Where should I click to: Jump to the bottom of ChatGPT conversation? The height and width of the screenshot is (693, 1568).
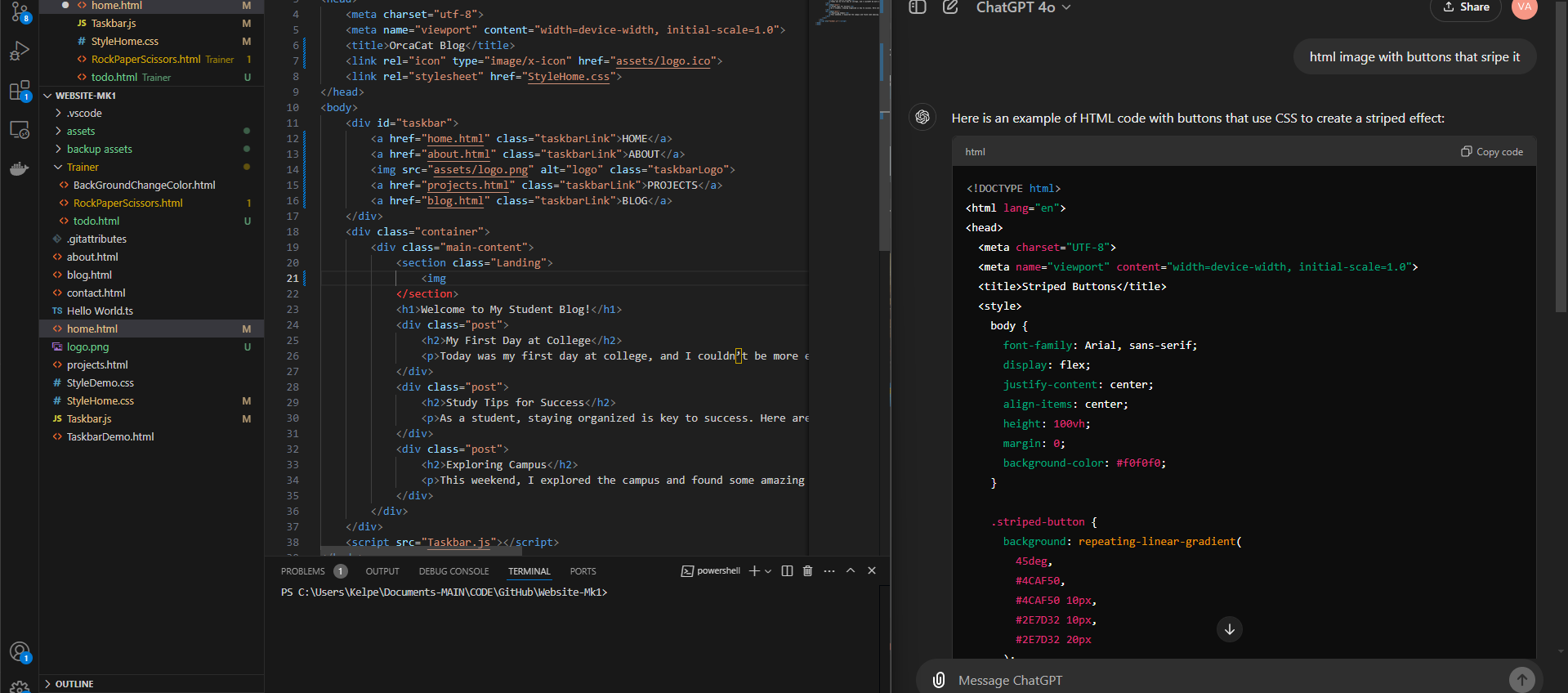click(1230, 629)
